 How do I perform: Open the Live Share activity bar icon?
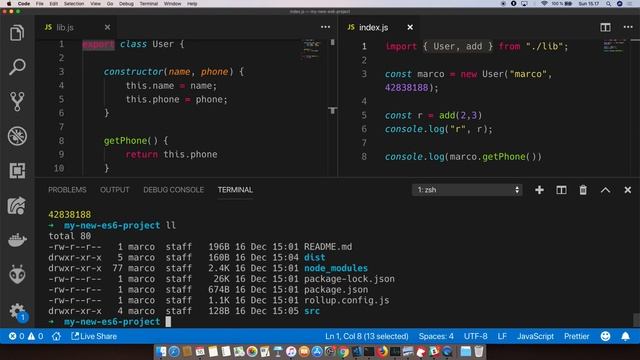(x=17, y=205)
